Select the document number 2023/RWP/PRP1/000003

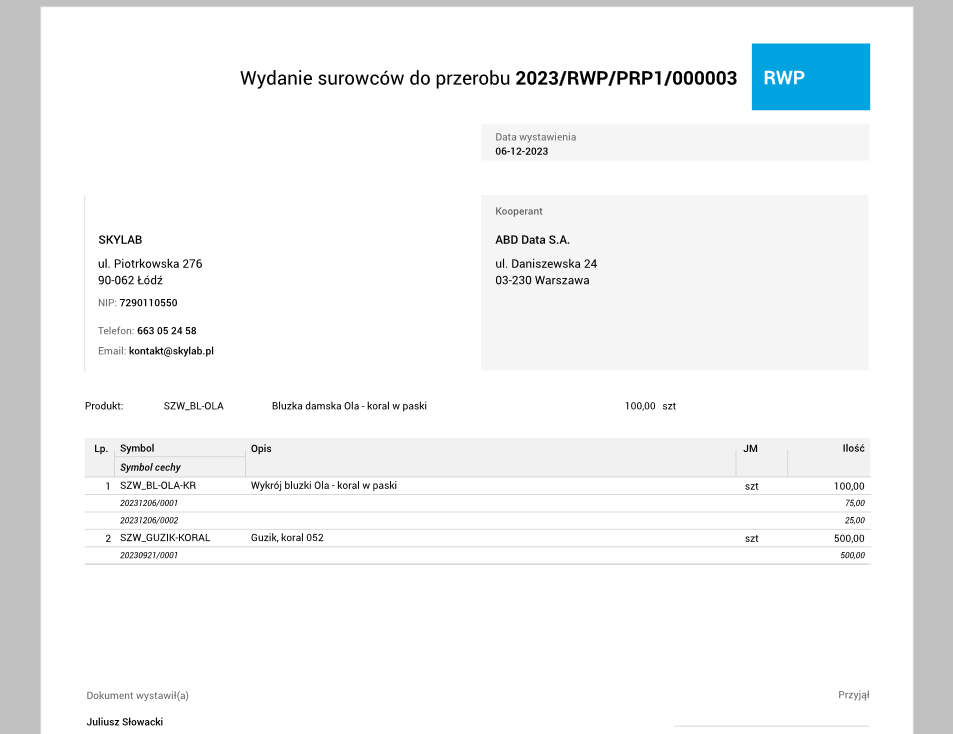pos(625,76)
